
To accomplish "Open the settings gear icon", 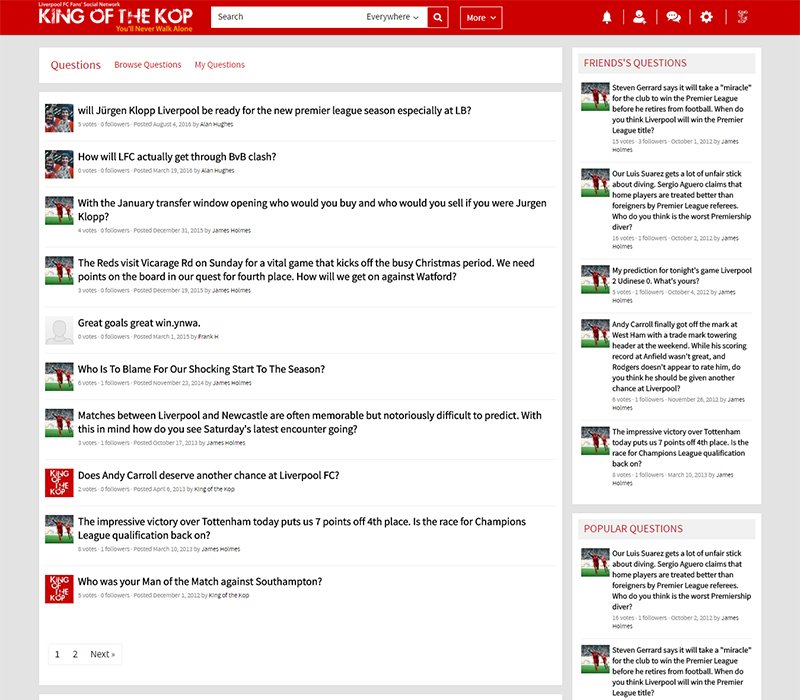I will coord(707,17).
